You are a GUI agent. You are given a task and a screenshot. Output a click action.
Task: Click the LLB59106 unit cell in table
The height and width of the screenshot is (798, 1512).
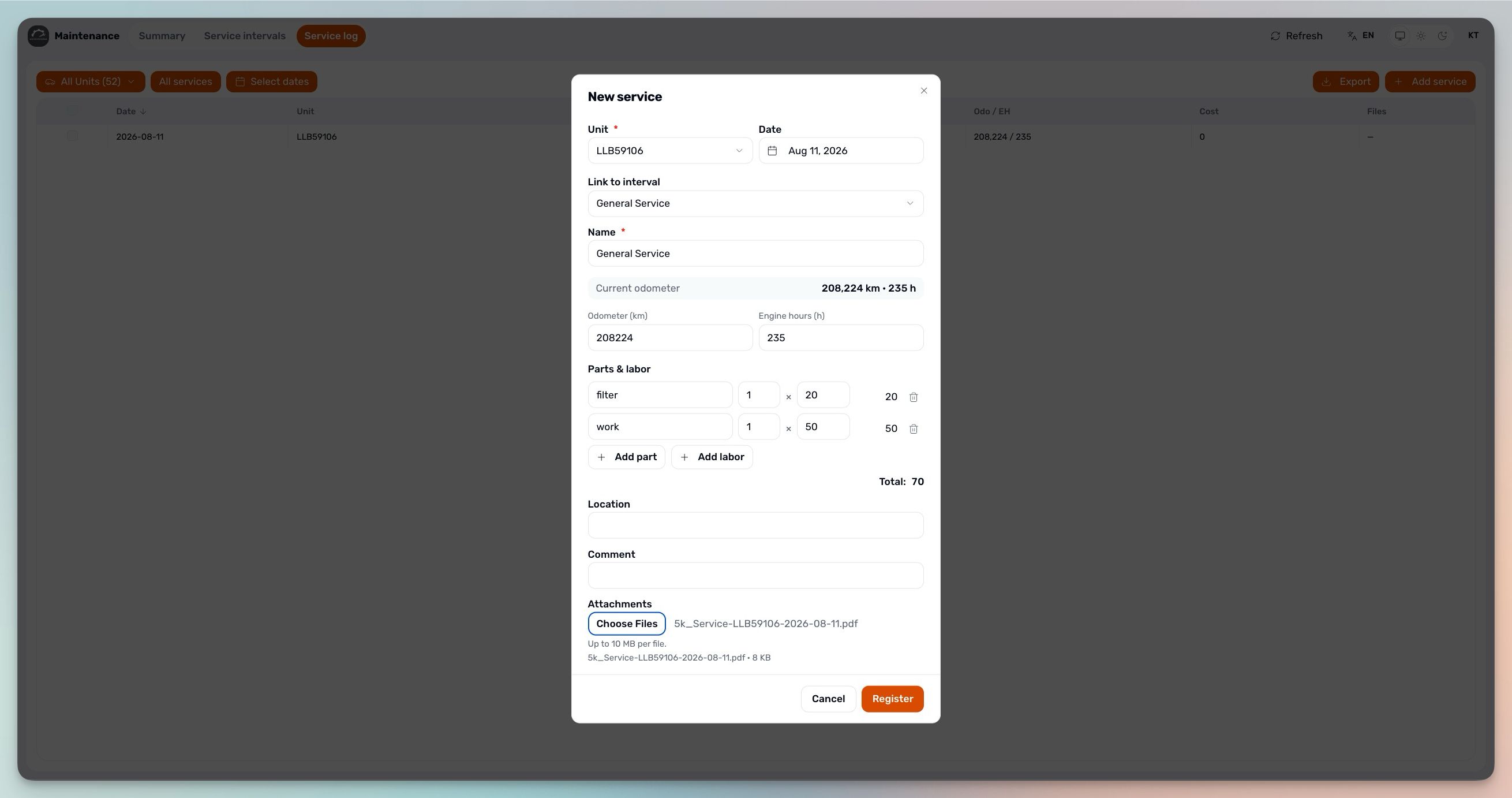coord(316,137)
